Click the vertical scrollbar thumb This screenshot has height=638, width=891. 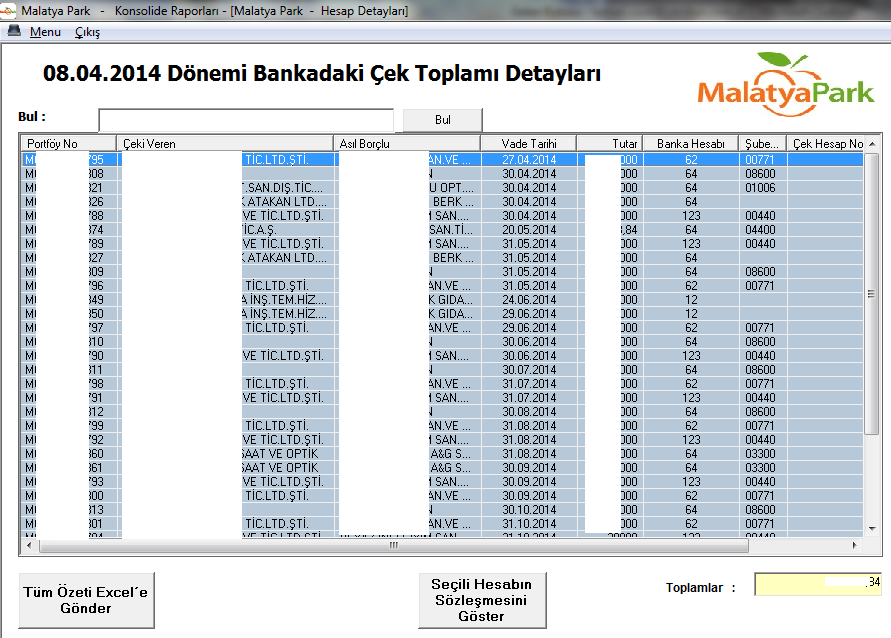pyautogui.click(x=872, y=293)
